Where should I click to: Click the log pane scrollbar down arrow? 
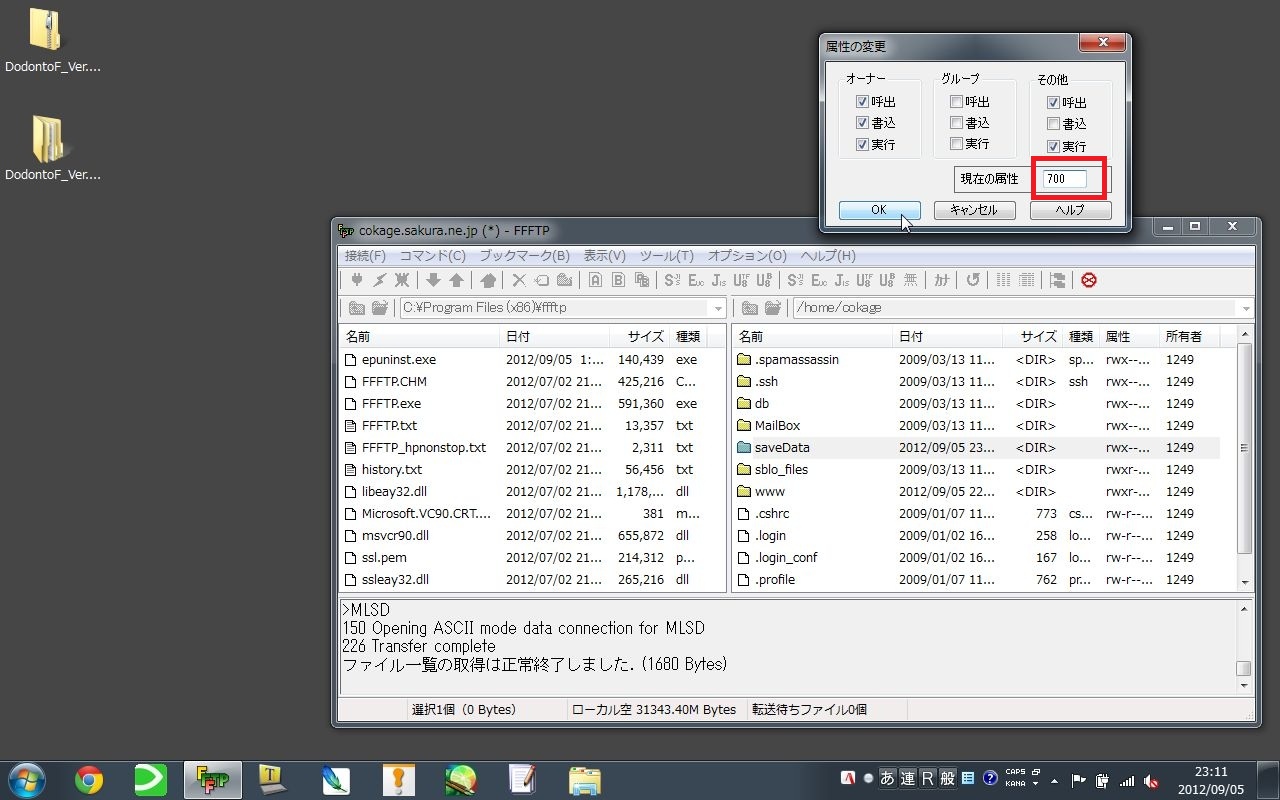pyautogui.click(x=1244, y=686)
